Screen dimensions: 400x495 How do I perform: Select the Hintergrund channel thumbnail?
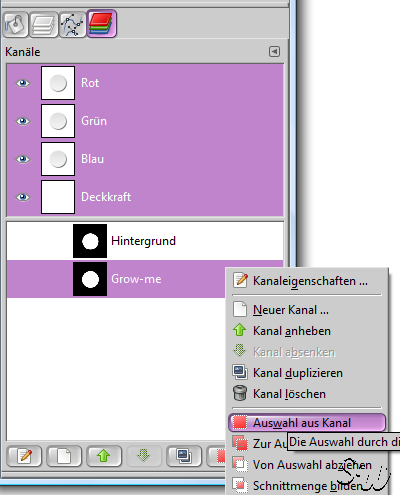[90, 241]
